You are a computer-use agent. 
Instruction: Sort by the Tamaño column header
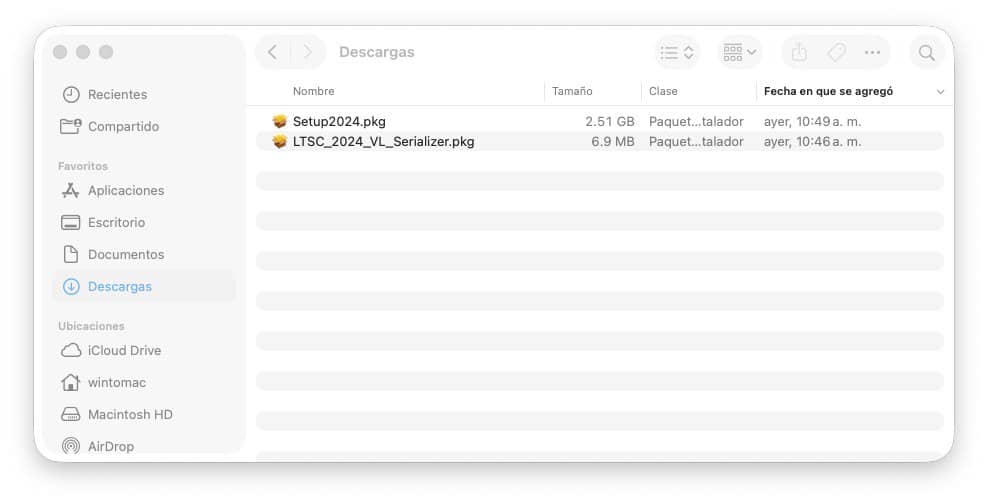(572, 91)
